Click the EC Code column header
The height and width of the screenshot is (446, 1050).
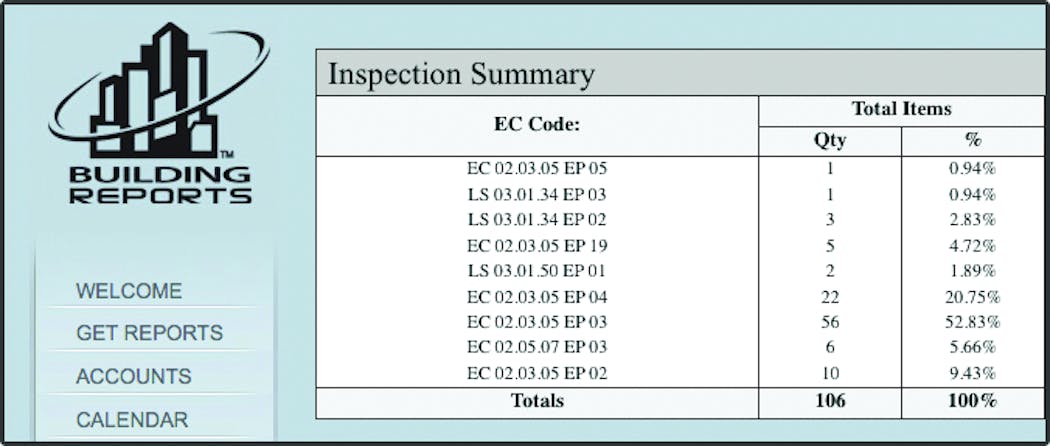537,125
